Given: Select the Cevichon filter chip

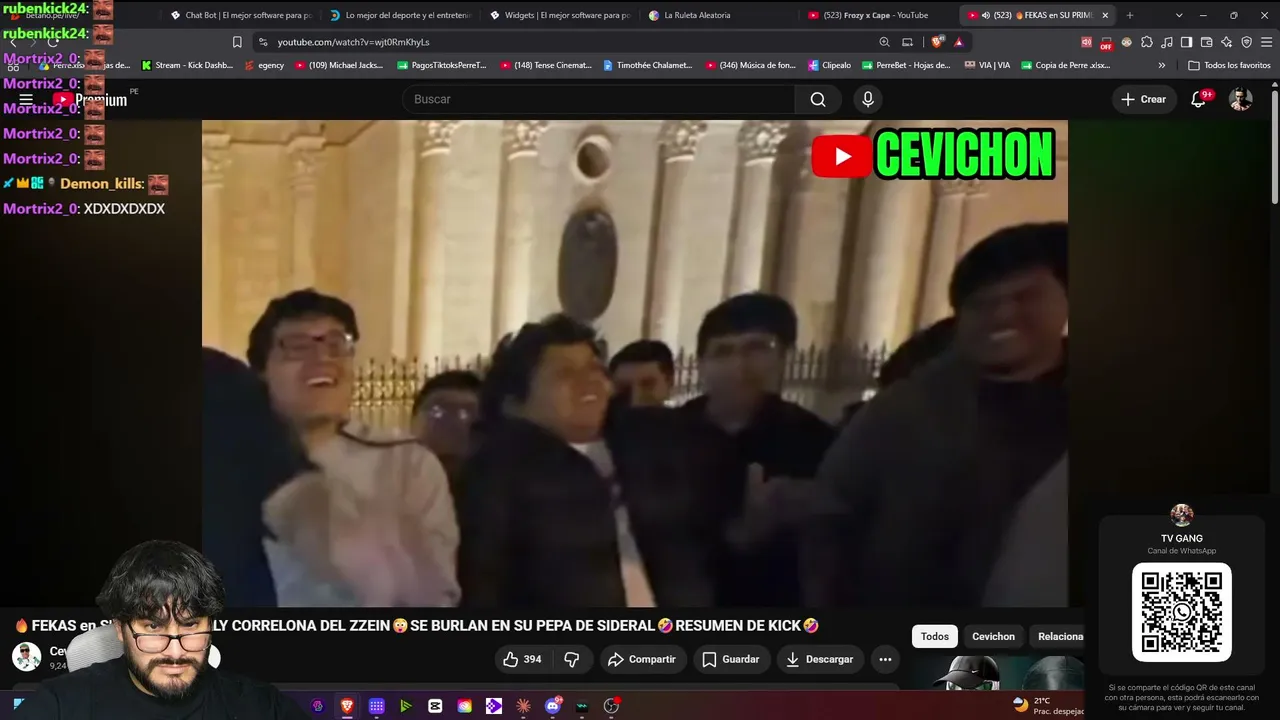Looking at the screenshot, I should coord(993,636).
